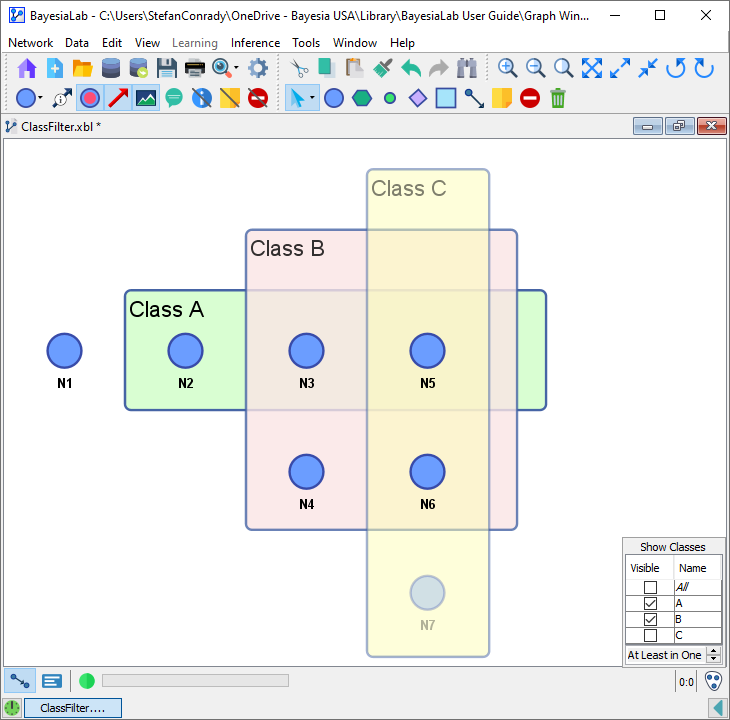Check the All classes visibility box
This screenshot has height=720, width=730.
(650, 588)
